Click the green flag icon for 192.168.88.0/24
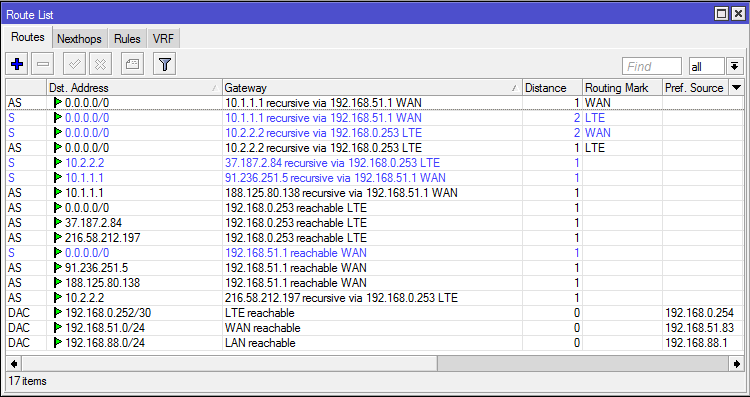 tap(58, 342)
